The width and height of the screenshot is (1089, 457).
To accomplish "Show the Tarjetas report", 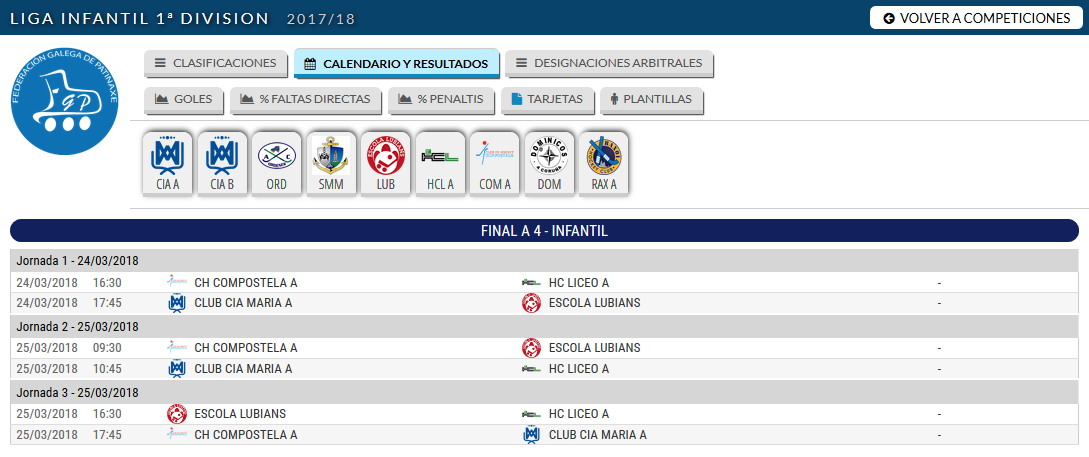I will coord(547,99).
